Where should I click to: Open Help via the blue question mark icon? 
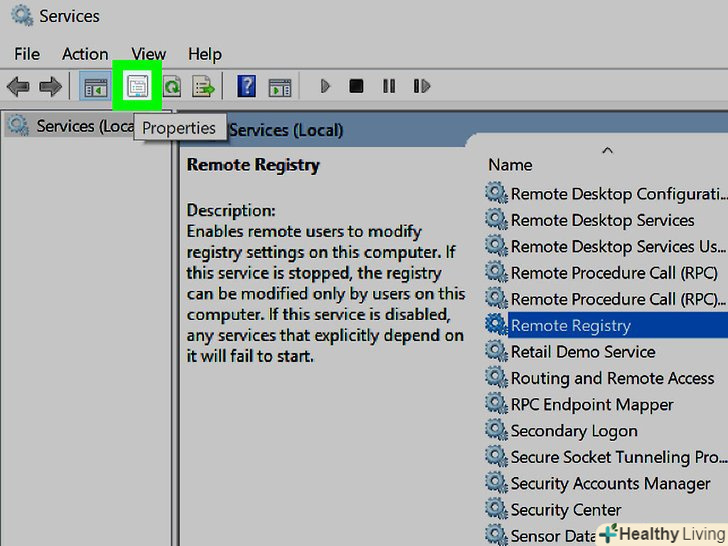246,87
